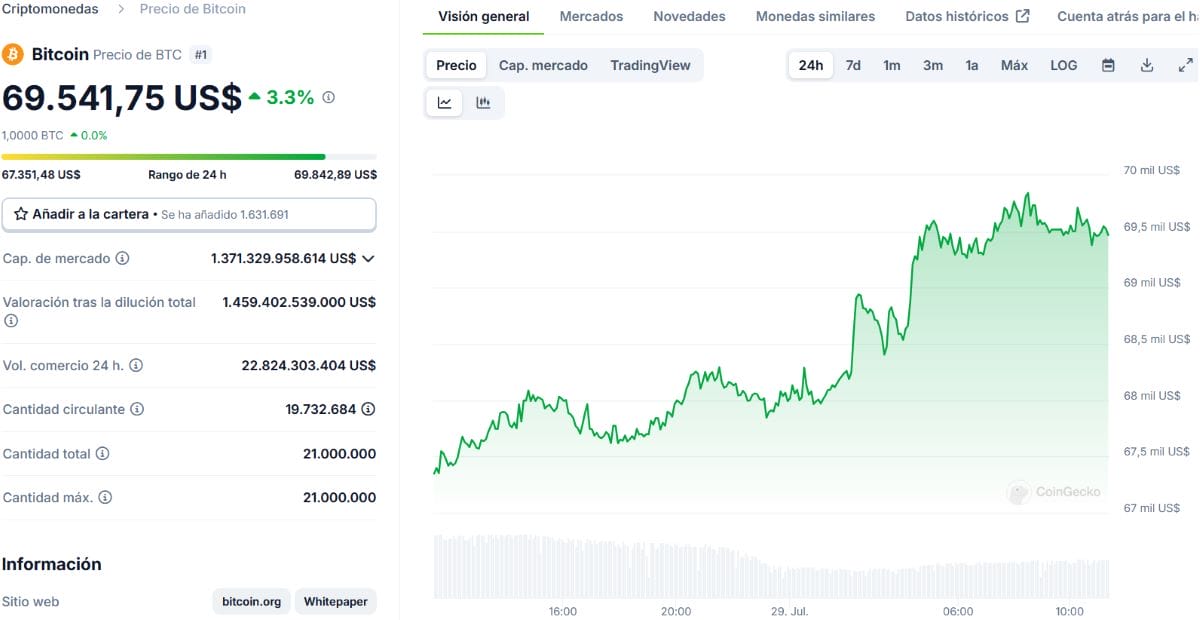Click info icon beside 19.732.684 value
Viewport: 1200px width, 620px height.
coord(368,409)
